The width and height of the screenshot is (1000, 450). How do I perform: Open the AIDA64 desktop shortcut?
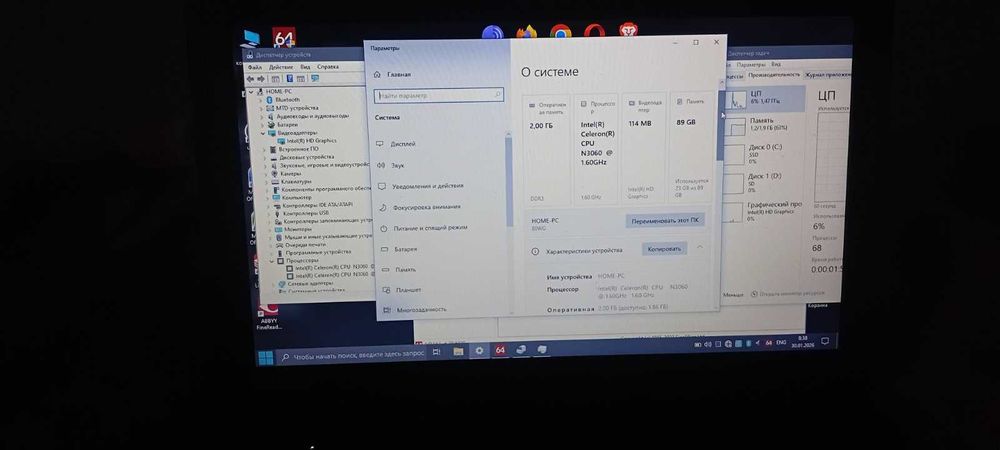click(284, 37)
